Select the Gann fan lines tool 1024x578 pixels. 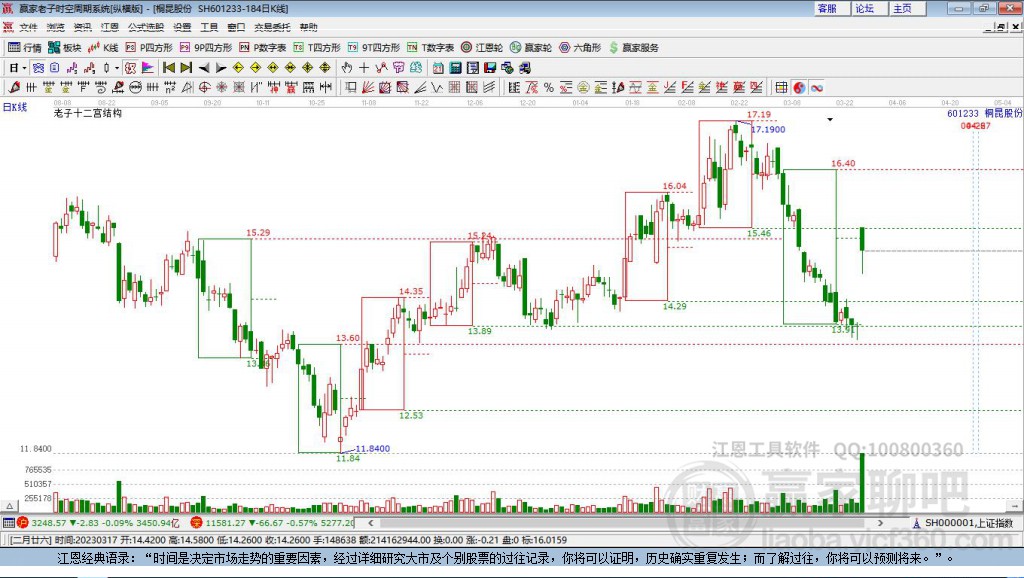(367, 88)
